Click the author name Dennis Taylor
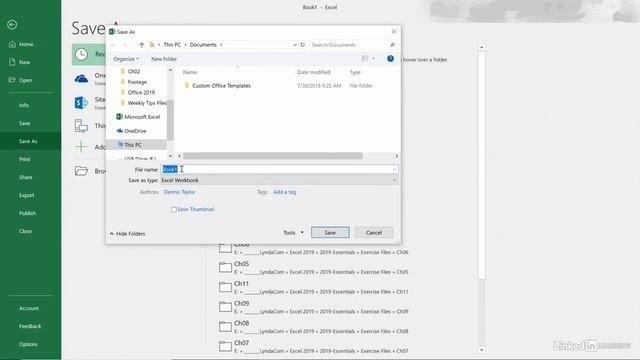This screenshot has width=640, height=360. coord(180,192)
